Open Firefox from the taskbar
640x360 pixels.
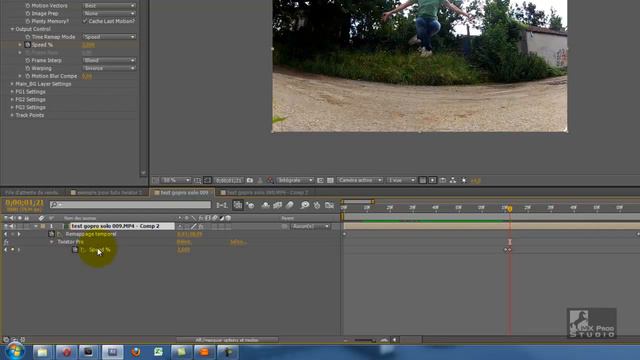(x=136, y=352)
